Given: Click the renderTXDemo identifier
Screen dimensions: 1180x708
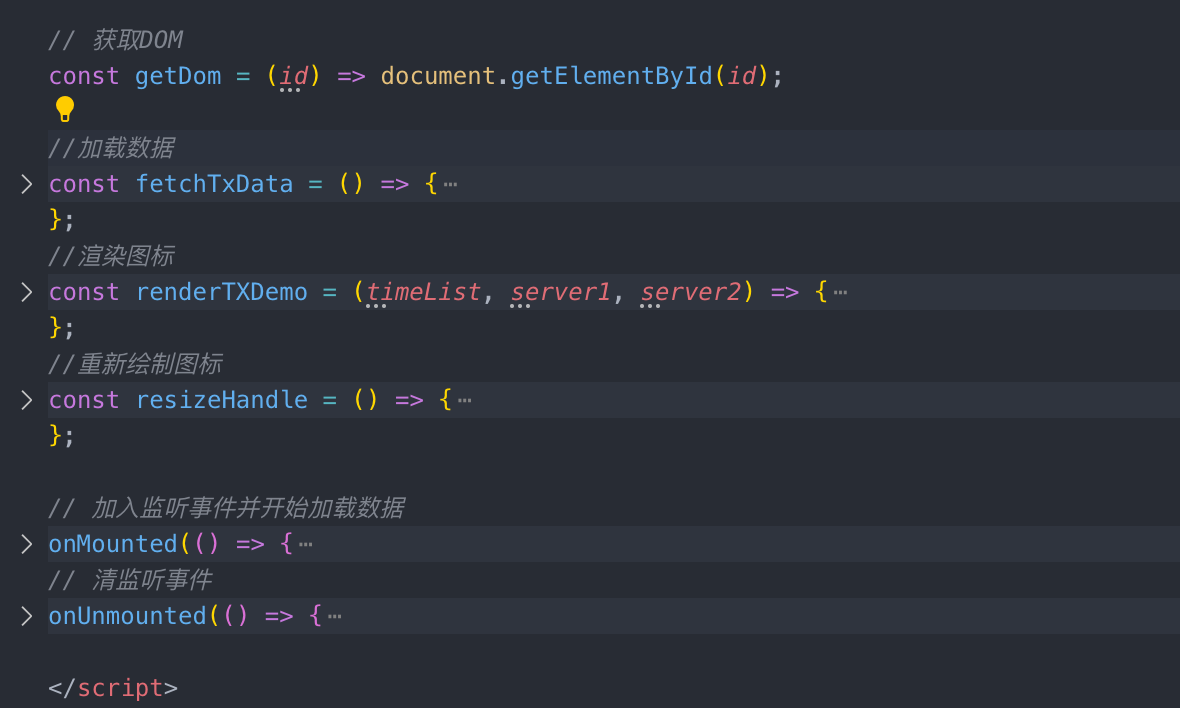Looking at the screenshot, I should coord(221,292).
